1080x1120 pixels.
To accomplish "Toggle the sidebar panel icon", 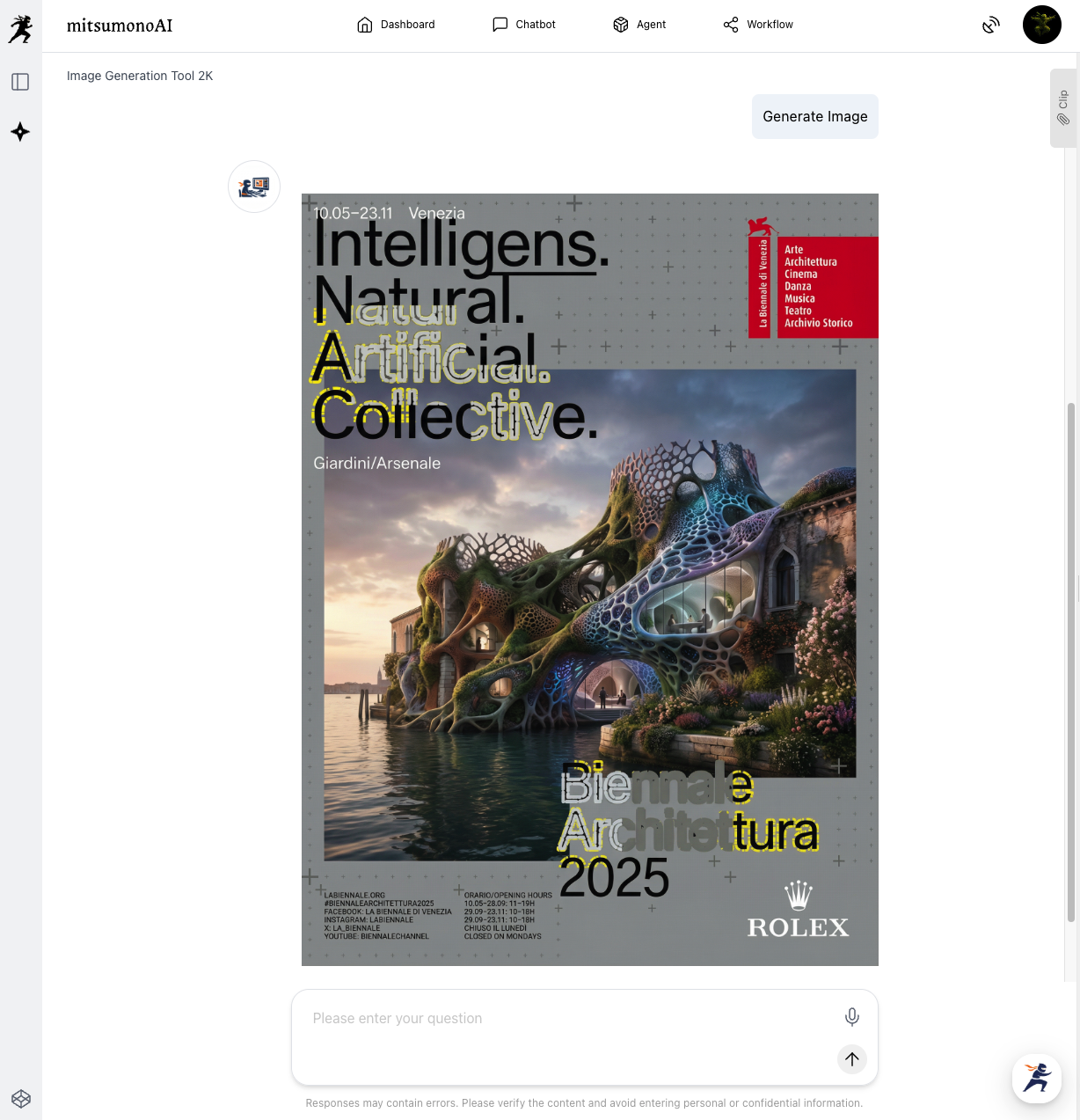I will (x=20, y=82).
